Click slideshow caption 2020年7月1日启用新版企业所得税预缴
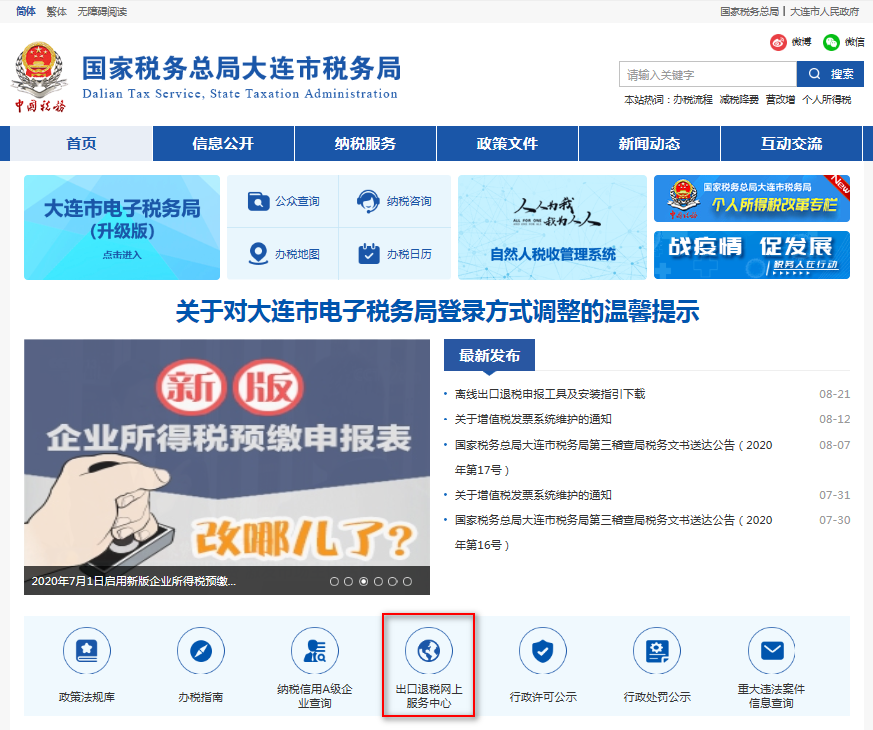 pos(134,581)
